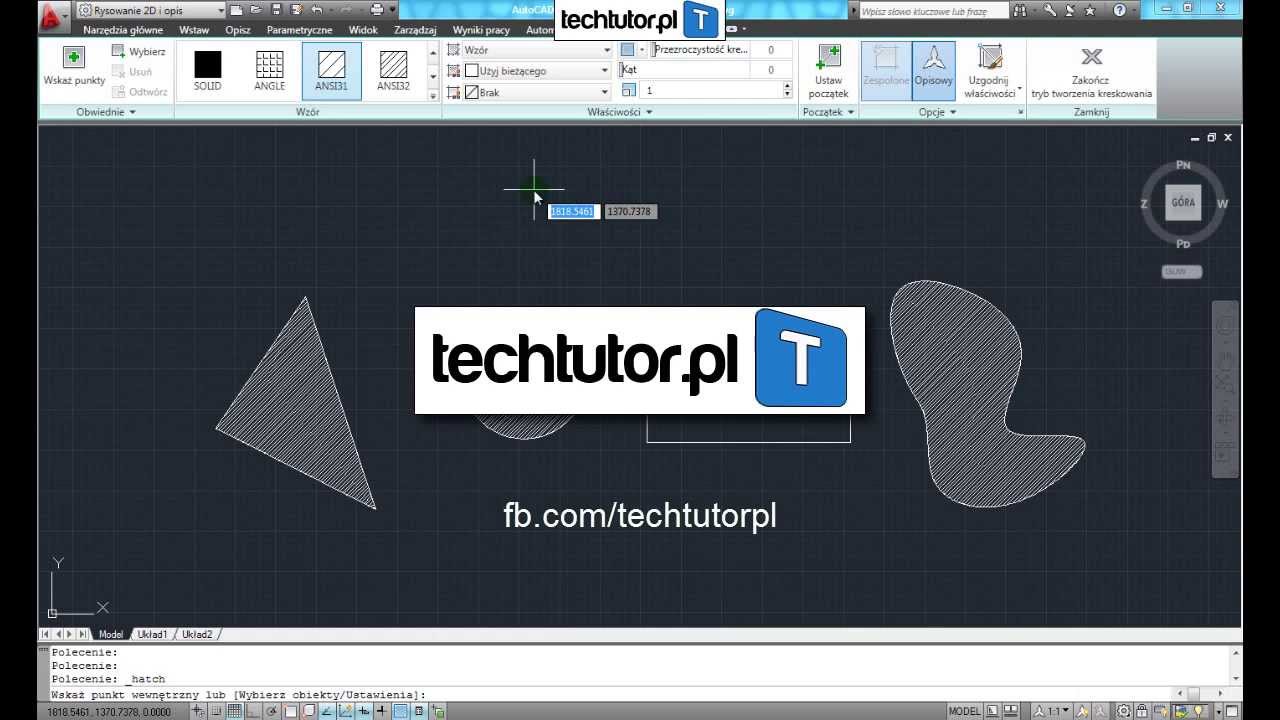Toggle the infer constraints status bar icon
This screenshot has width=1280, height=720.
(x=199, y=711)
